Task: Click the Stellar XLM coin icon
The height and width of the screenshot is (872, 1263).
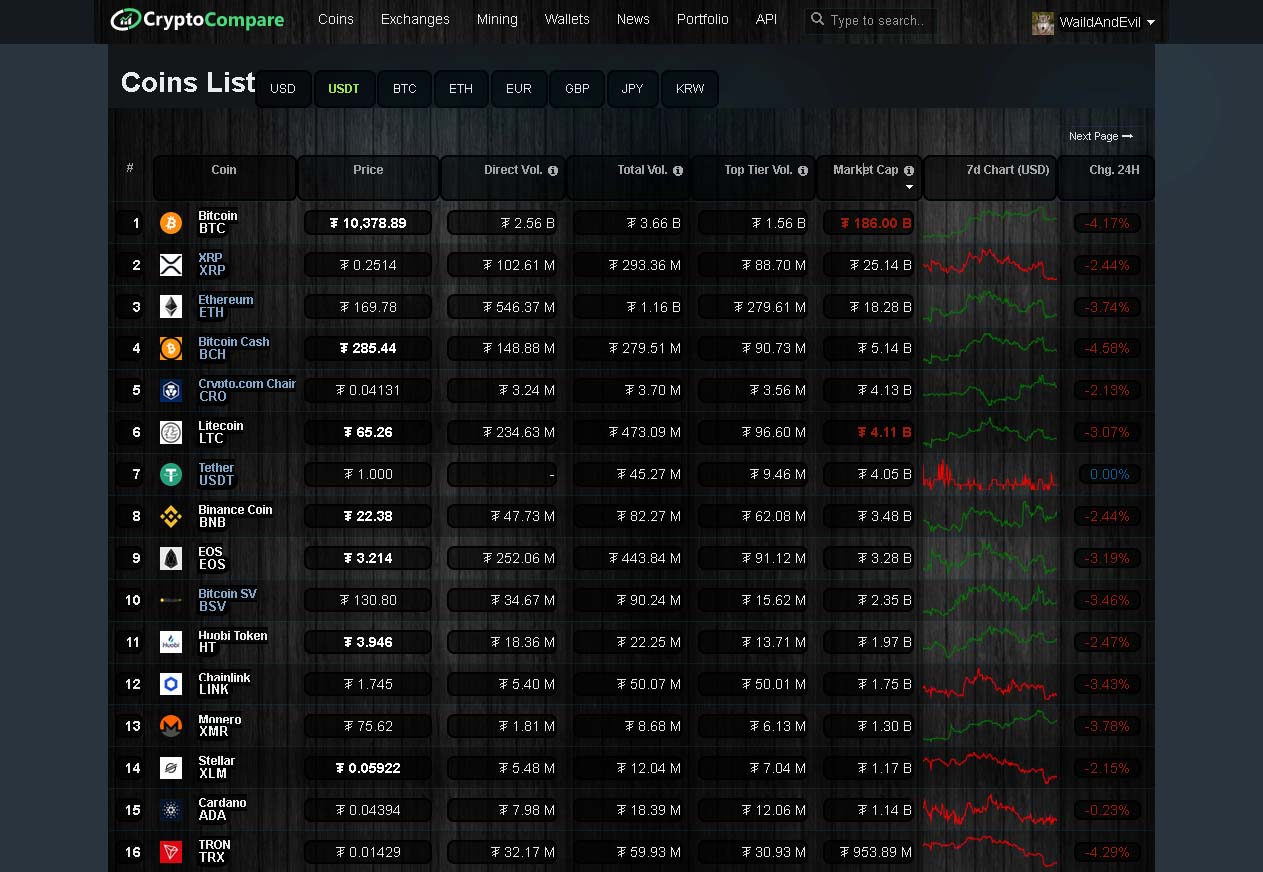Action: point(171,768)
